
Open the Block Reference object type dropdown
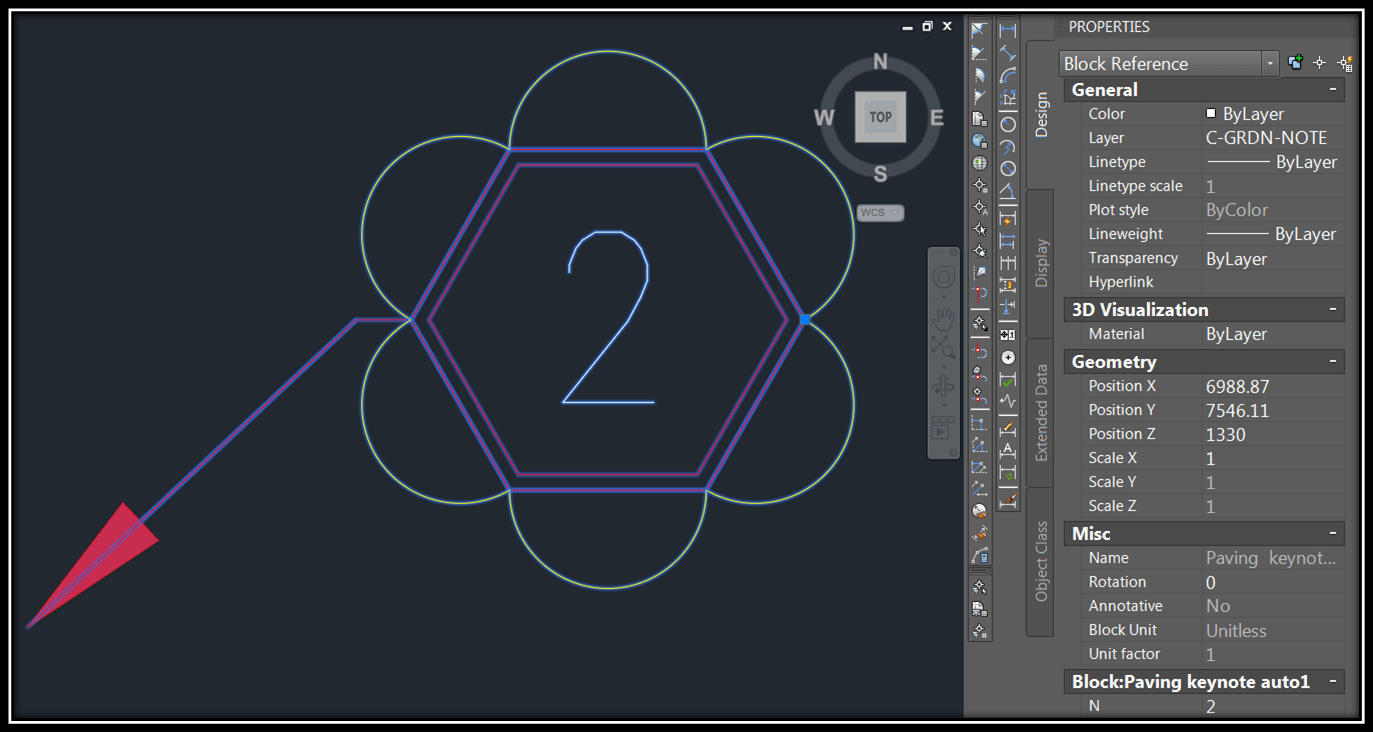click(1271, 63)
